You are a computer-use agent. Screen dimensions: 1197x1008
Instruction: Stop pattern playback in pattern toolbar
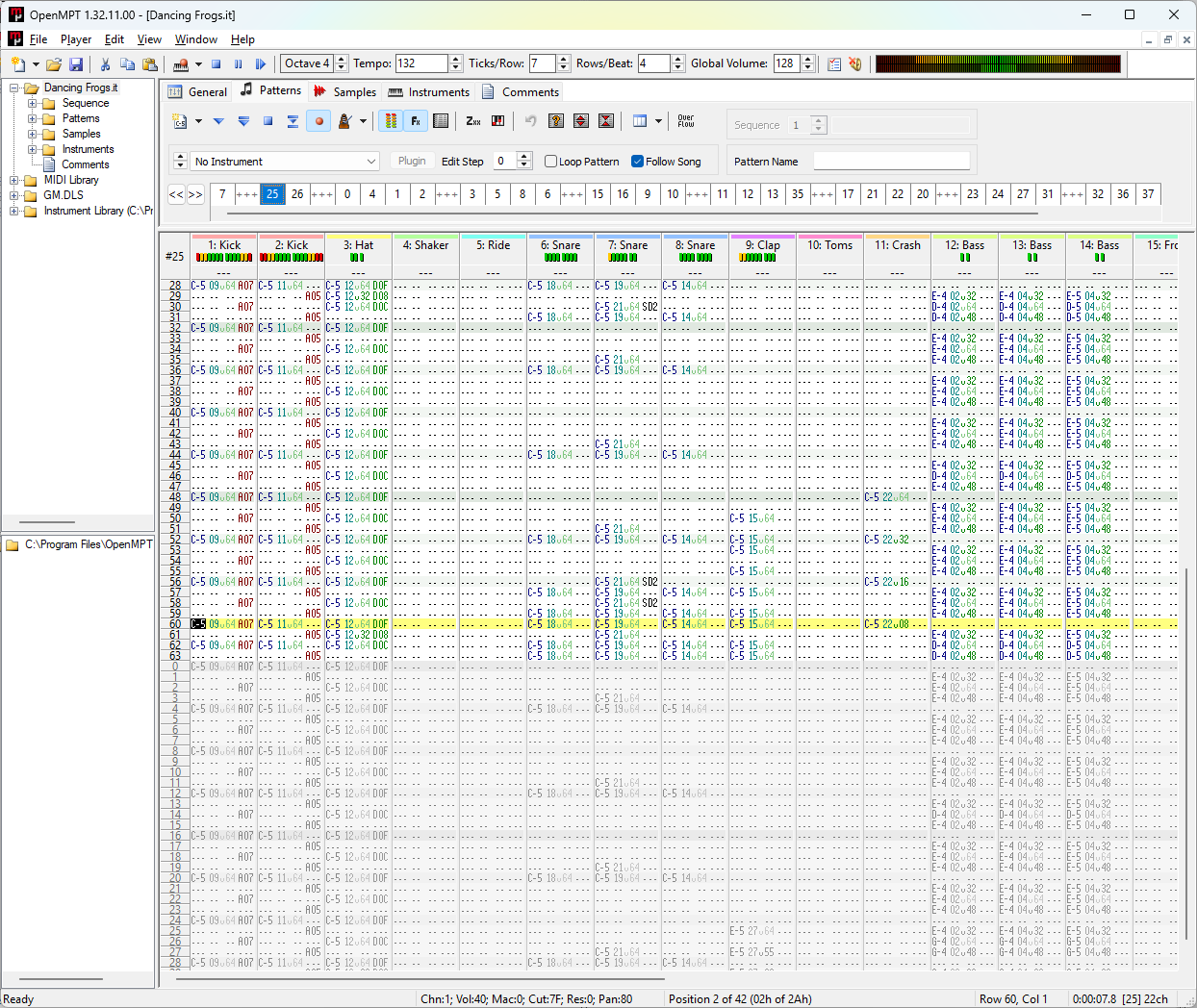[x=268, y=121]
